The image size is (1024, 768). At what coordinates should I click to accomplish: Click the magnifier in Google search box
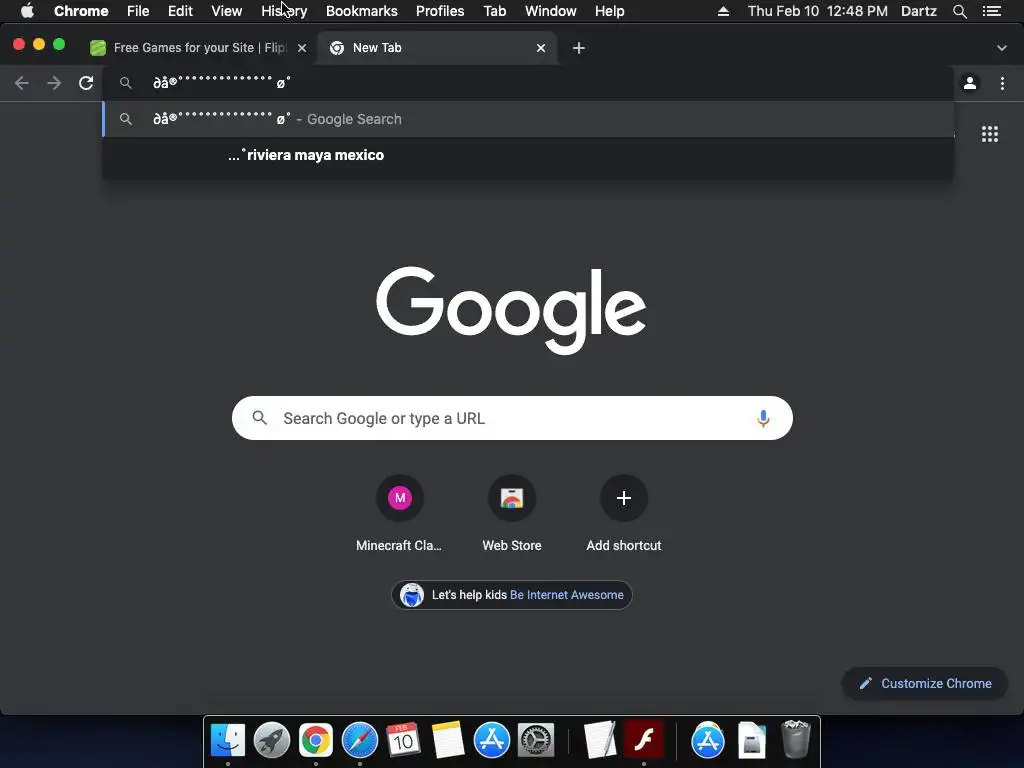tap(259, 418)
